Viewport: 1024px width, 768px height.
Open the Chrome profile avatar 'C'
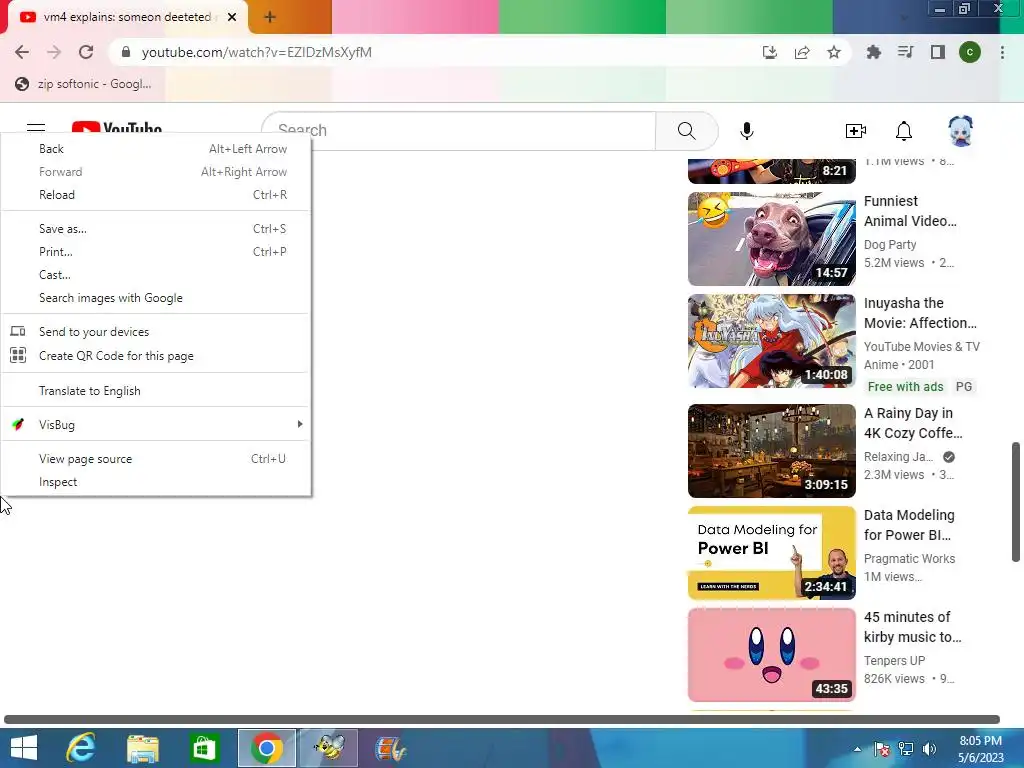(970, 52)
